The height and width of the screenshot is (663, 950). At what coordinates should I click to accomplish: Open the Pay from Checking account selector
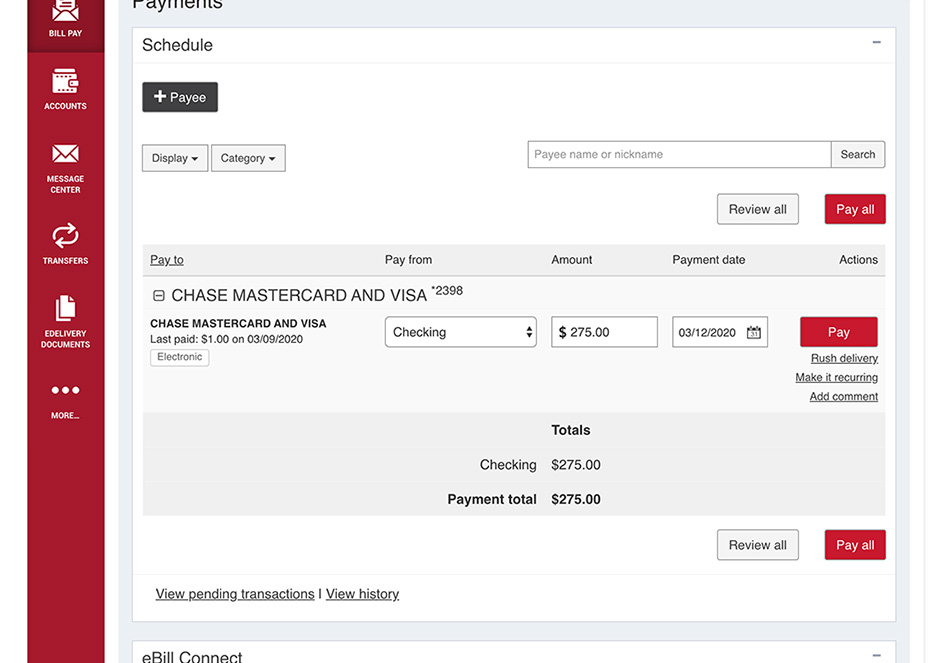pos(460,332)
